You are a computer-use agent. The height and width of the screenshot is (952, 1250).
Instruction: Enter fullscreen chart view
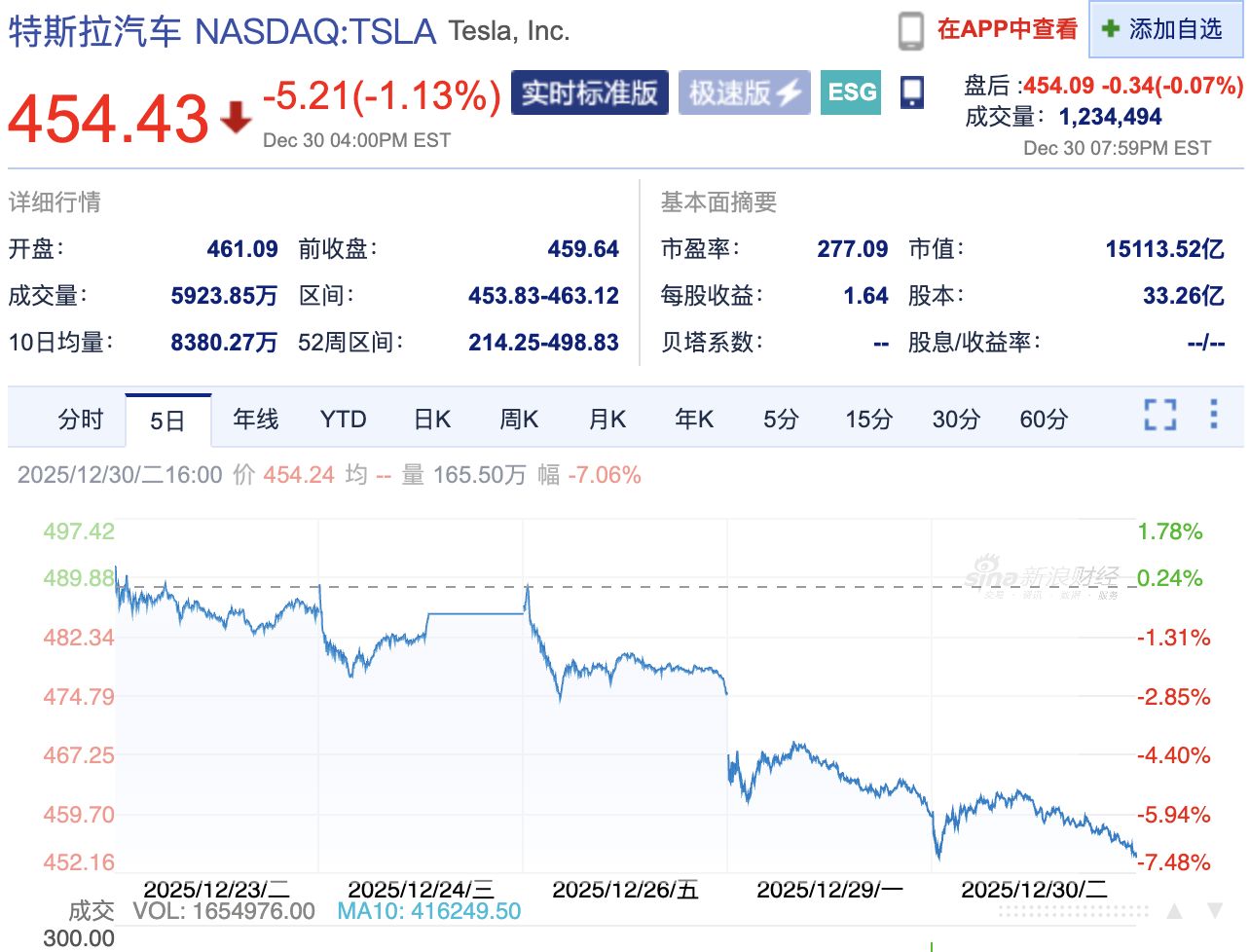click(1159, 415)
